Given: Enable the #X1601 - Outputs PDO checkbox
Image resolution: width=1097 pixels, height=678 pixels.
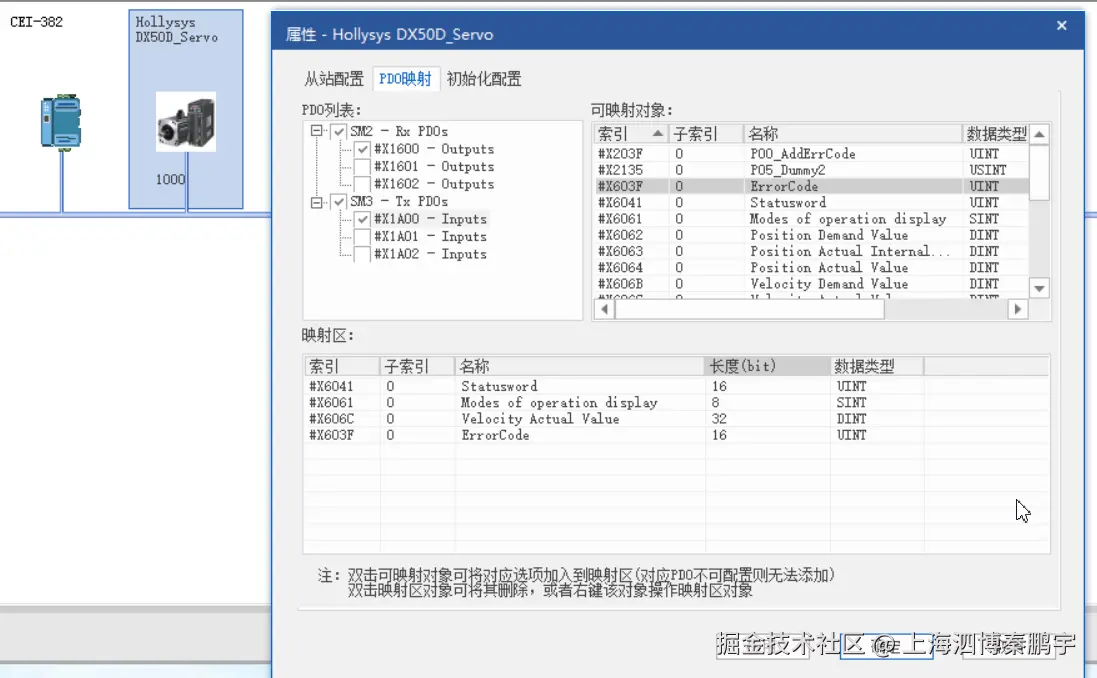Looking at the screenshot, I should (365, 166).
